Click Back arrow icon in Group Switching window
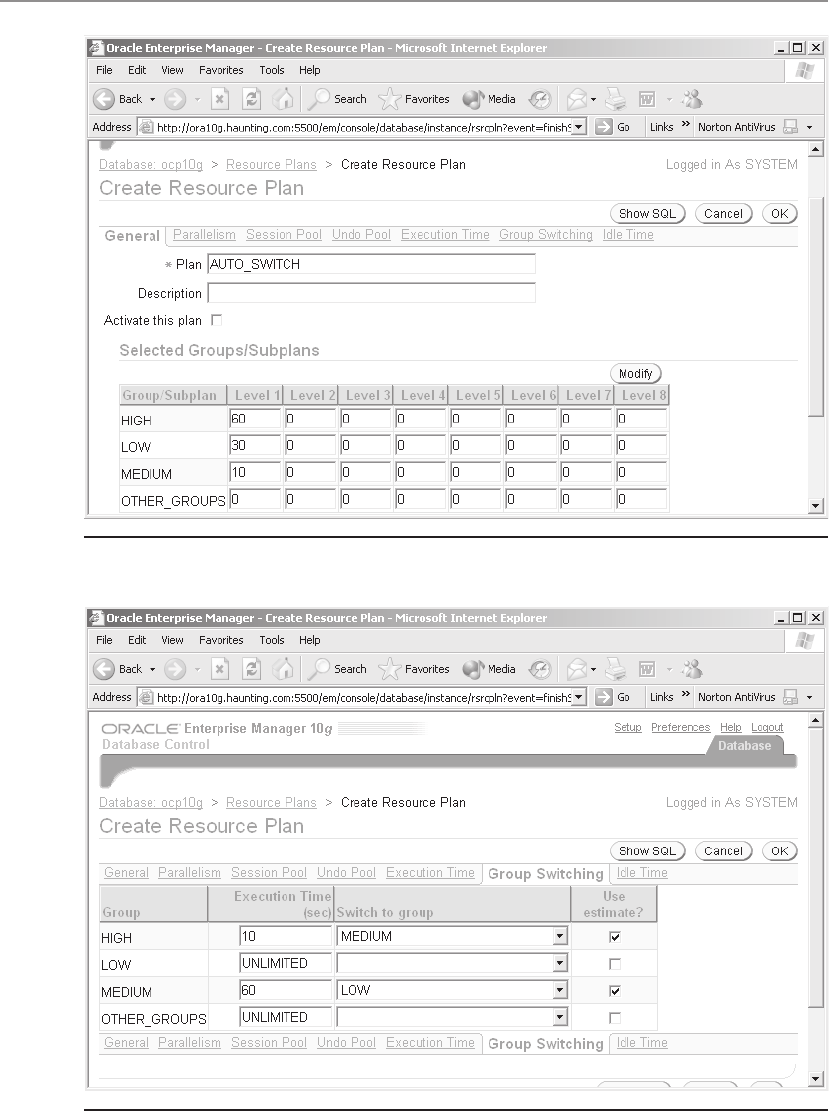 click(x=104, y=669)
